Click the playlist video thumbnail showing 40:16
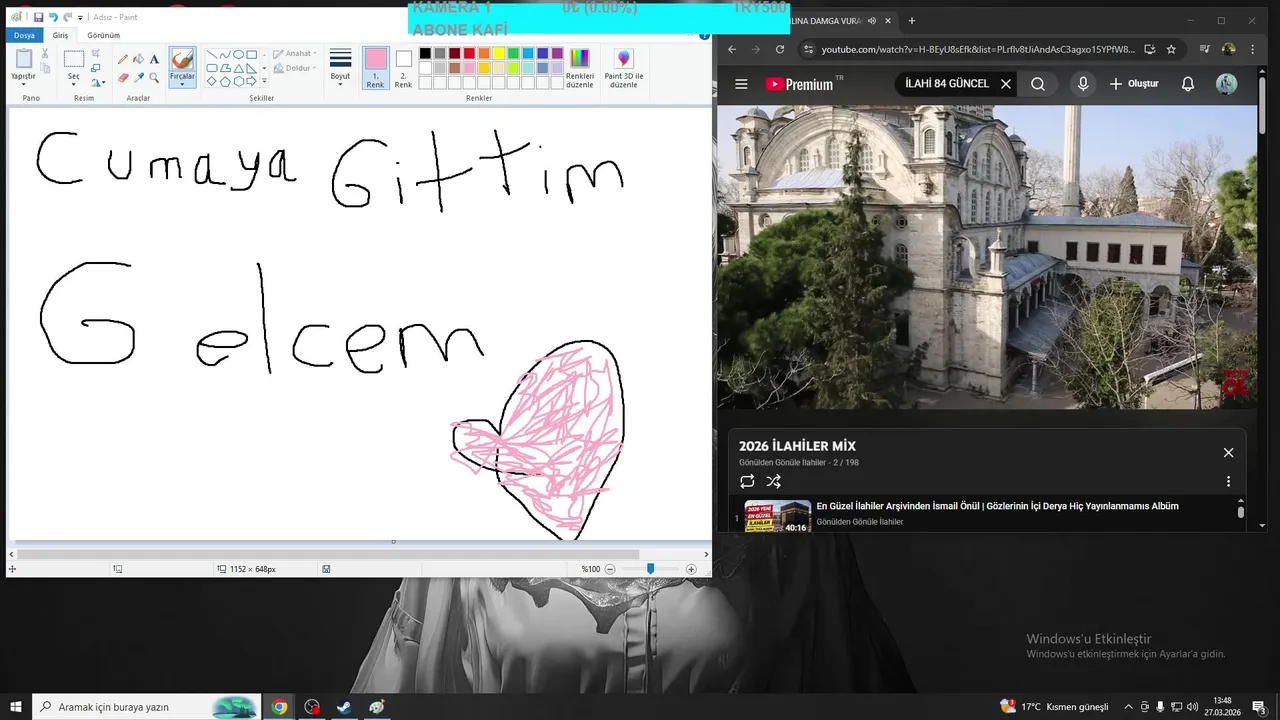 pyautogui.click(x=777, y=516)
